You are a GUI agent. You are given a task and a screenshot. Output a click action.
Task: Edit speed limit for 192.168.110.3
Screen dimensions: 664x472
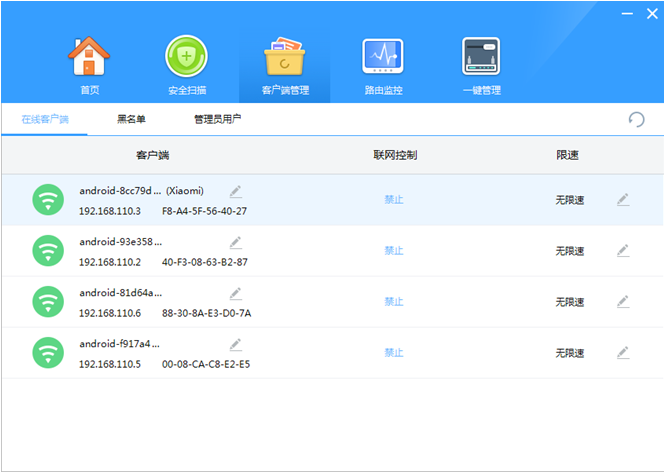coord(622,200)
